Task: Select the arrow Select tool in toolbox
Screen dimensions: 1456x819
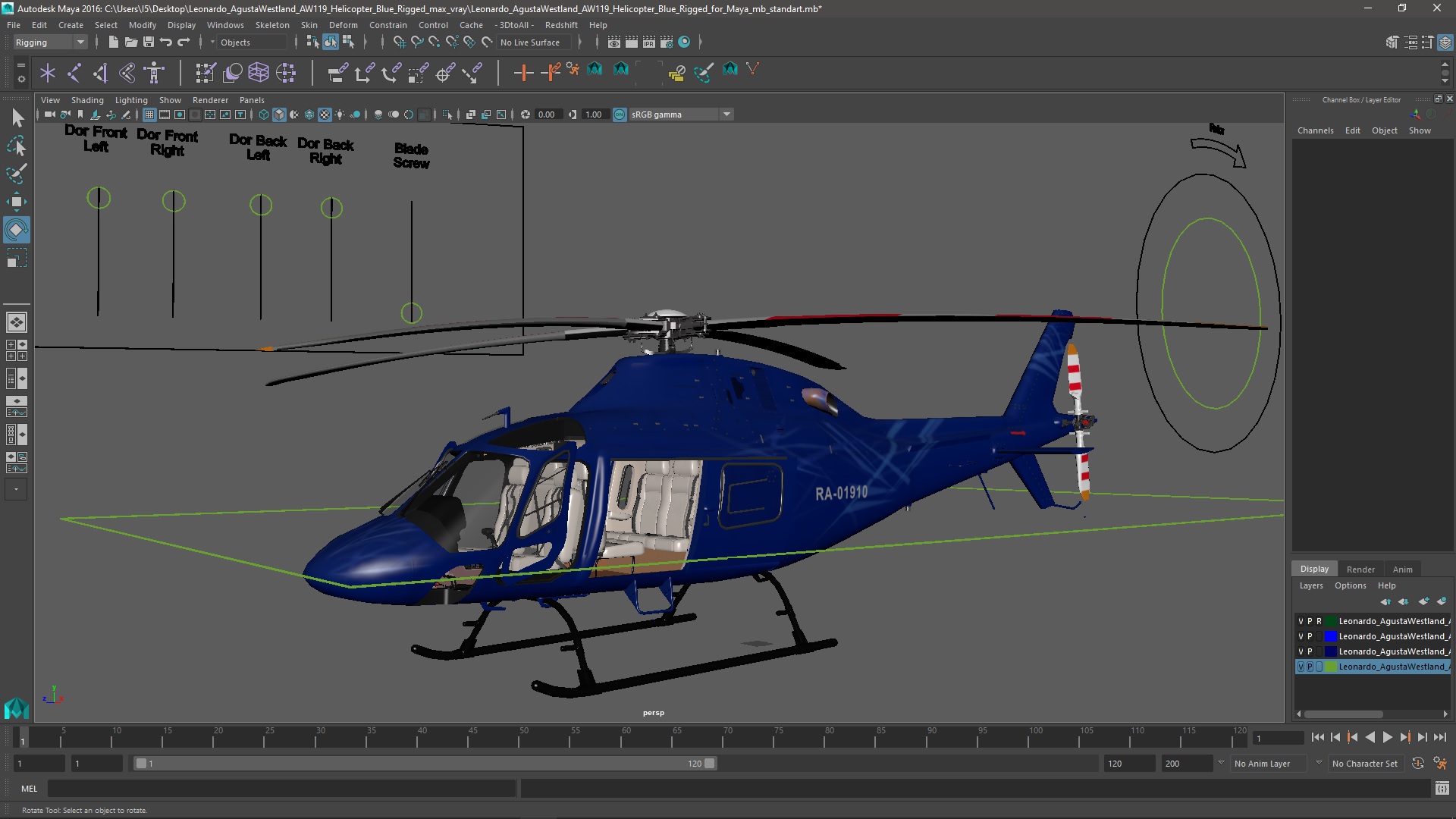Action: click(x=17, y=118)
